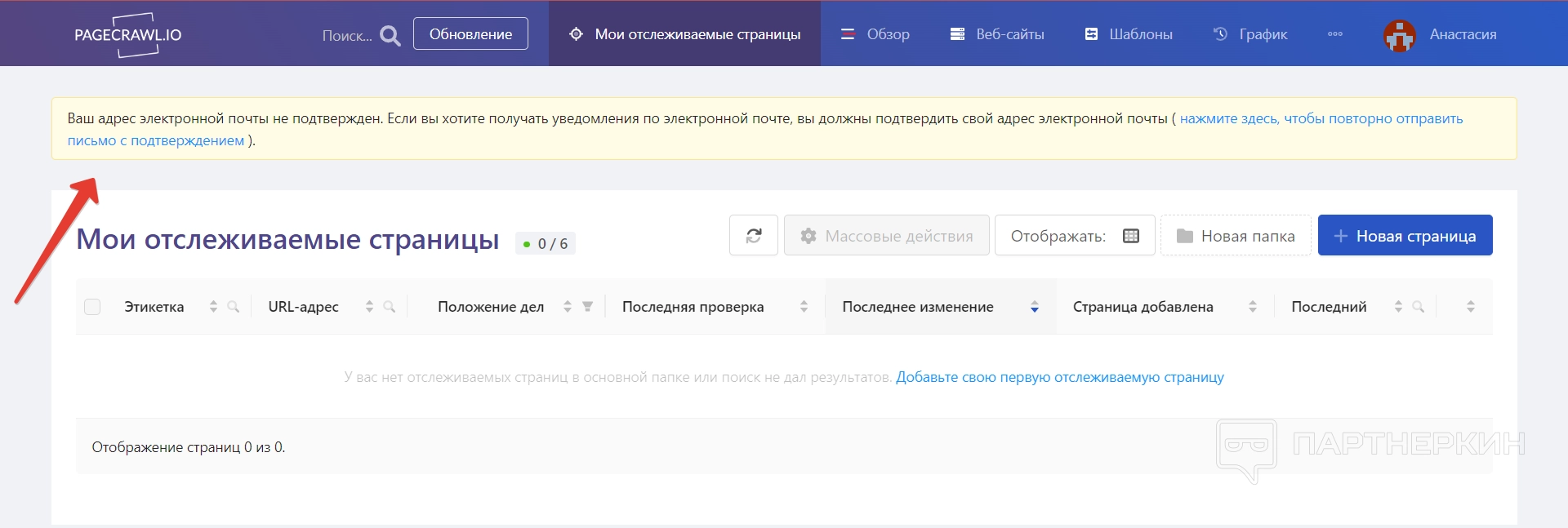
Task: Open the Обзор menu item
Action: point(875,34)
